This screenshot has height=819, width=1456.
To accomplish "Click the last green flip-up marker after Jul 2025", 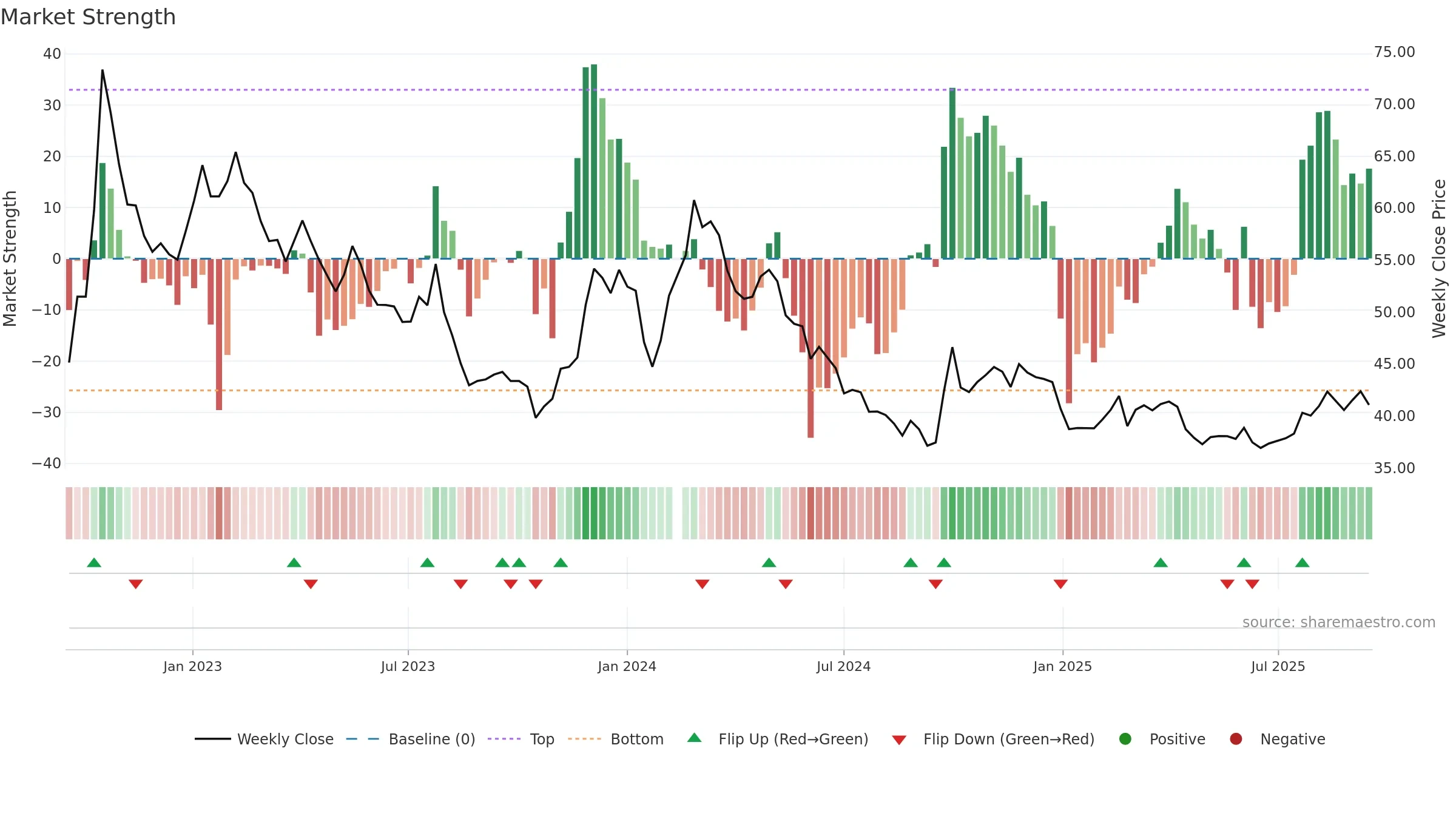I will pos(1302,562).
